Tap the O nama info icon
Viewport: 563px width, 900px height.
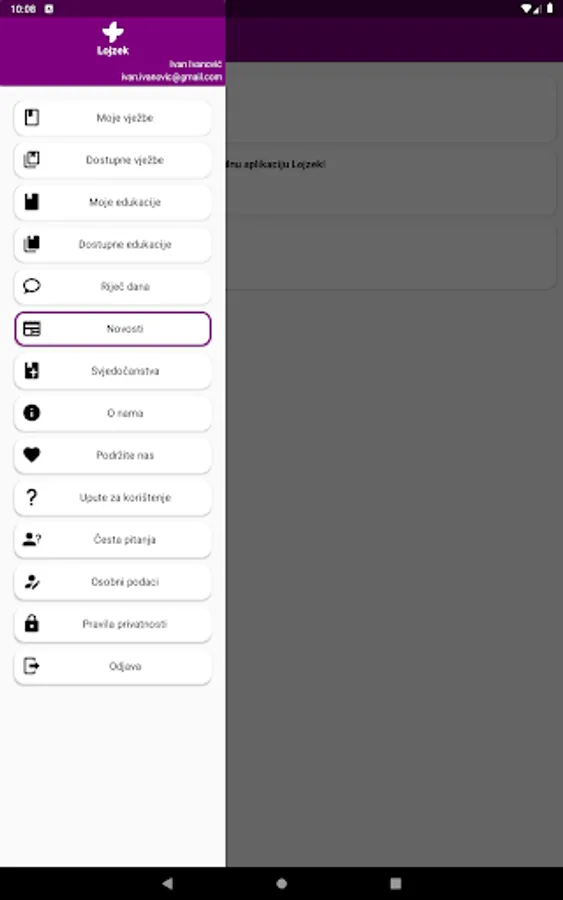click(32, 413)
